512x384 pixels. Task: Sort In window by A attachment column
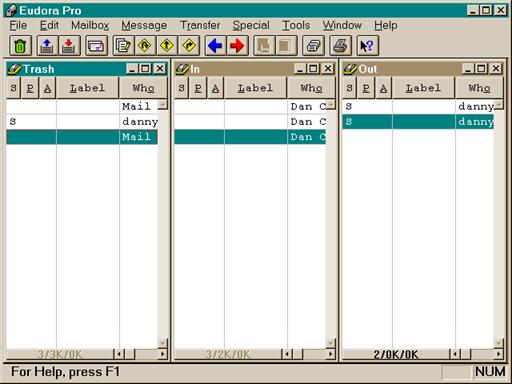tap(215, 88)
